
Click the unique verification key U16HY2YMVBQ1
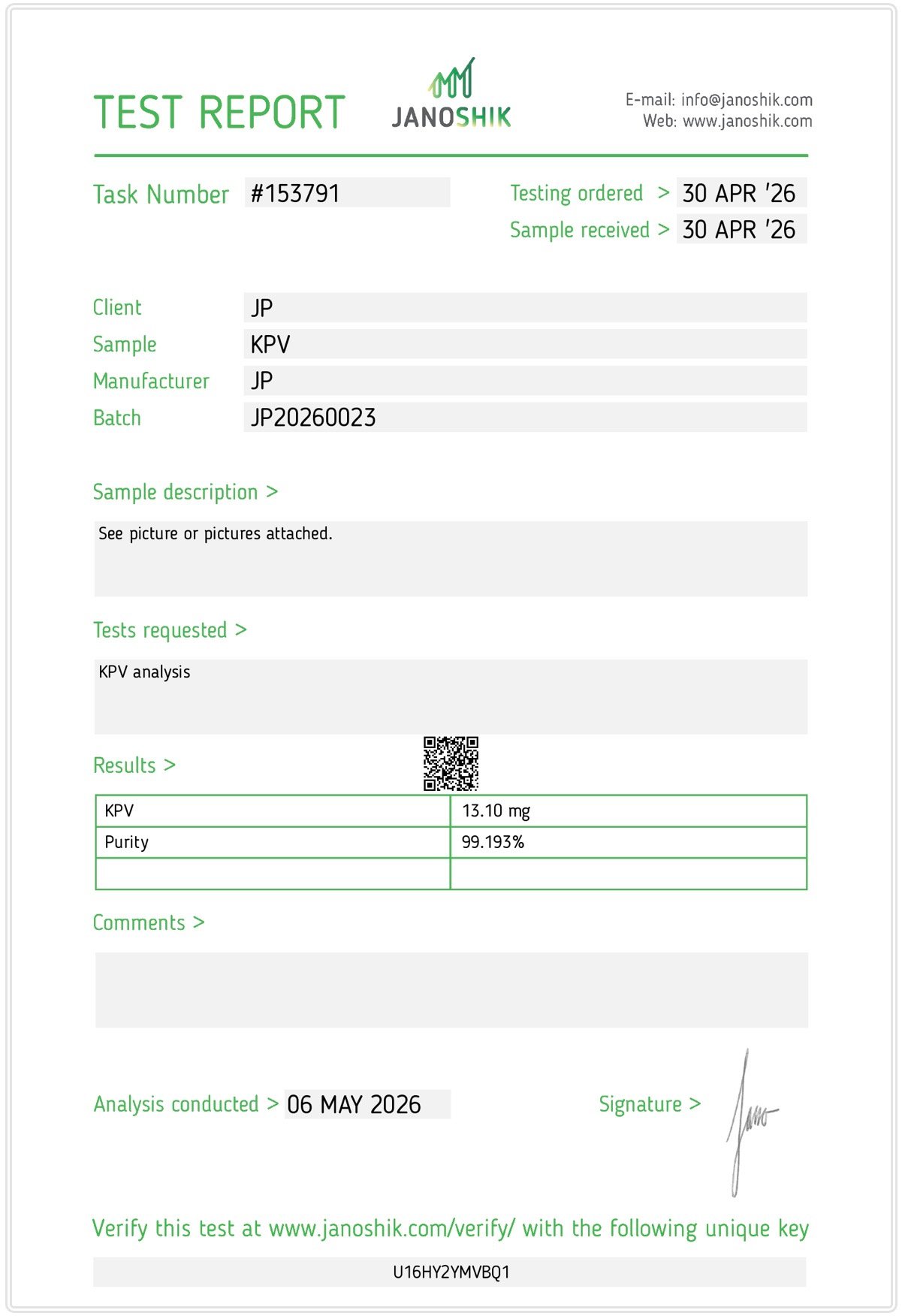(451, 1272)
